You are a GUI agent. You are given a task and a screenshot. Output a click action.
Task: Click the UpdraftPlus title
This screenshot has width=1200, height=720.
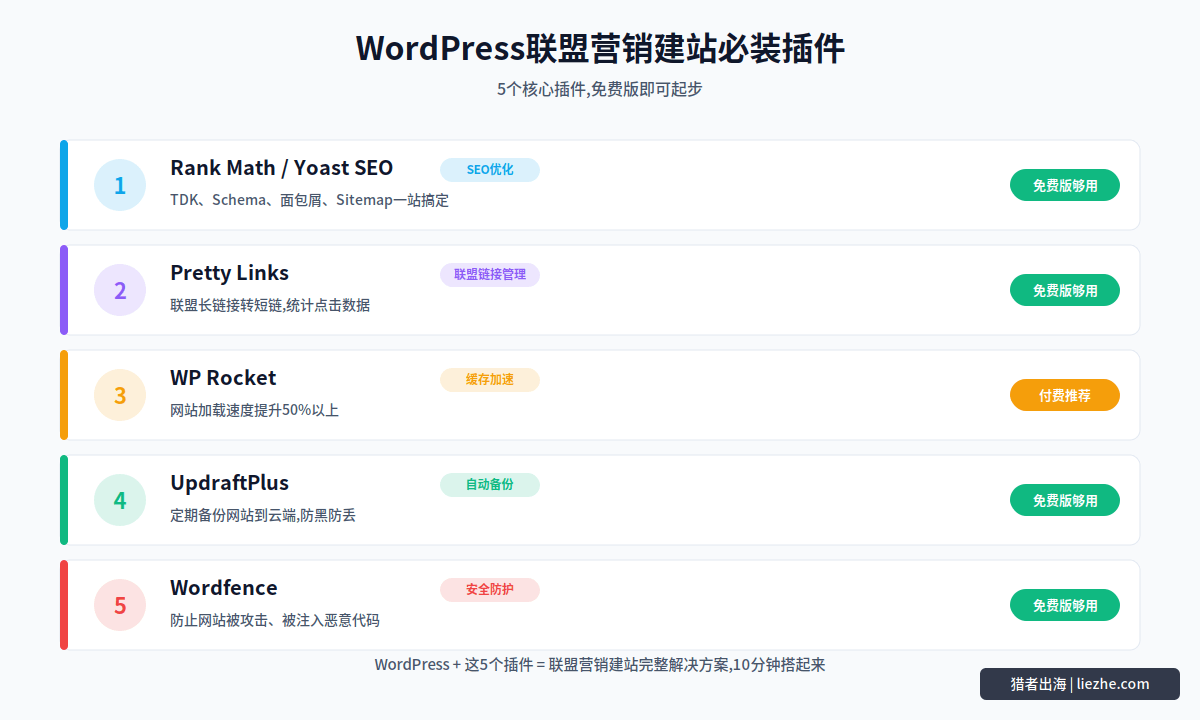click(x=230, y=483)
